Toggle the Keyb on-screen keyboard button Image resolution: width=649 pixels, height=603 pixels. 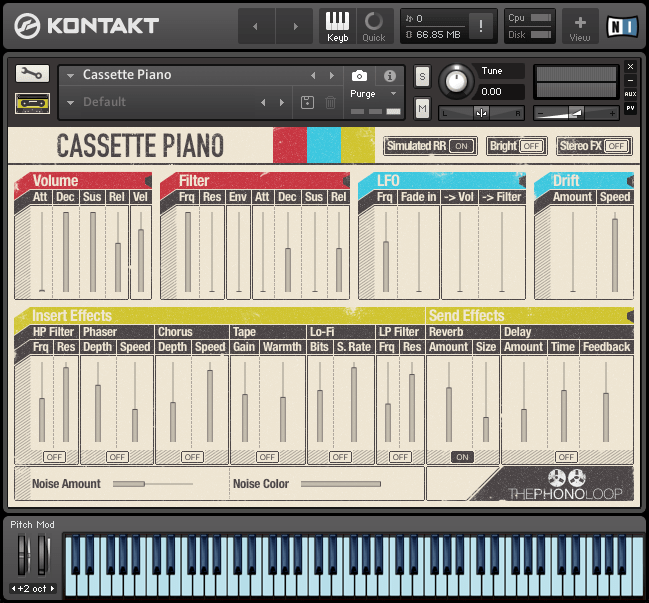337,26
